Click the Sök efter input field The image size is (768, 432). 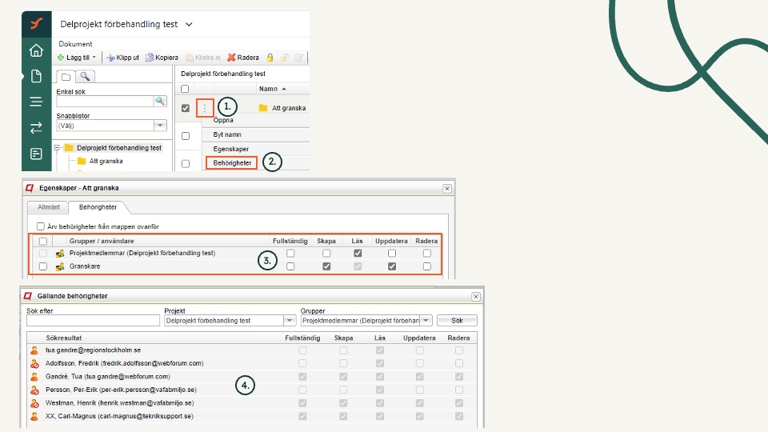[92, 321]
